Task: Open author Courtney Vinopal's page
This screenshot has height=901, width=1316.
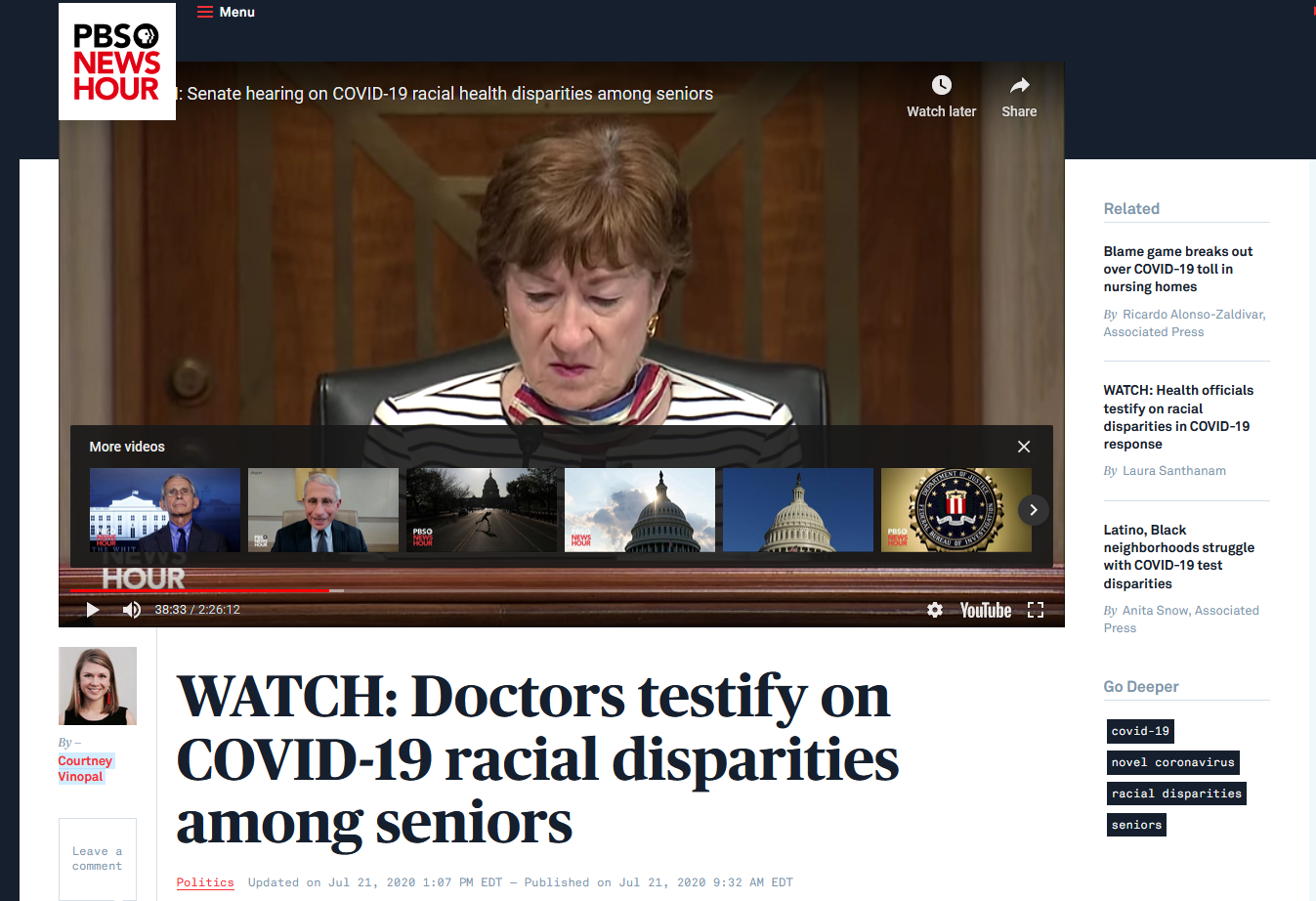Action: pos(85,768)
